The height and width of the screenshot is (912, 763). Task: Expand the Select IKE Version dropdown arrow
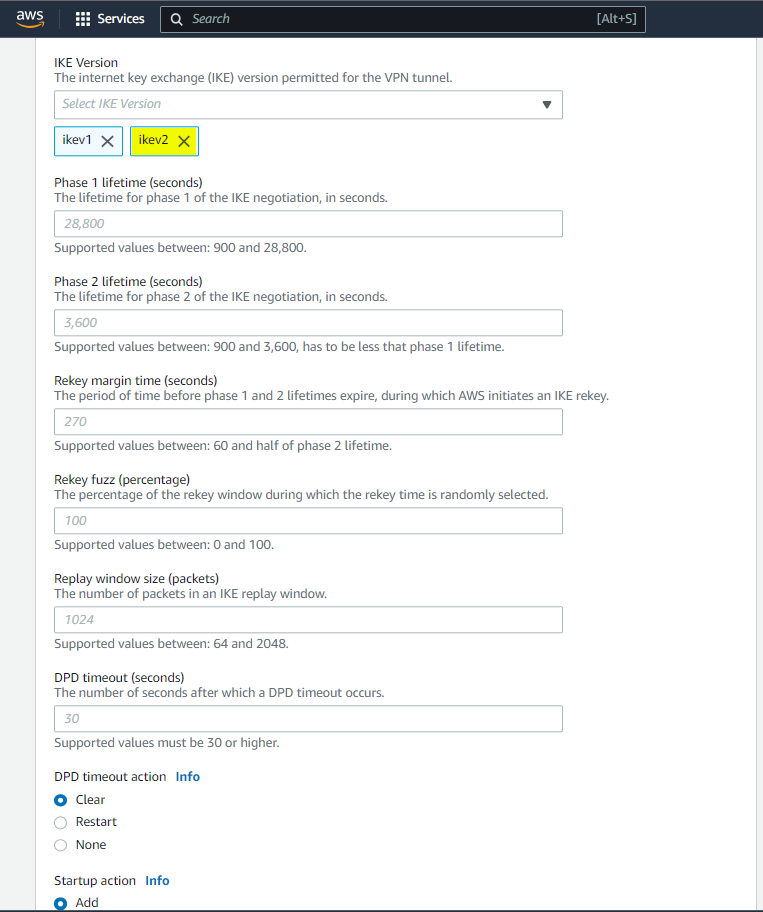point(546,104)
